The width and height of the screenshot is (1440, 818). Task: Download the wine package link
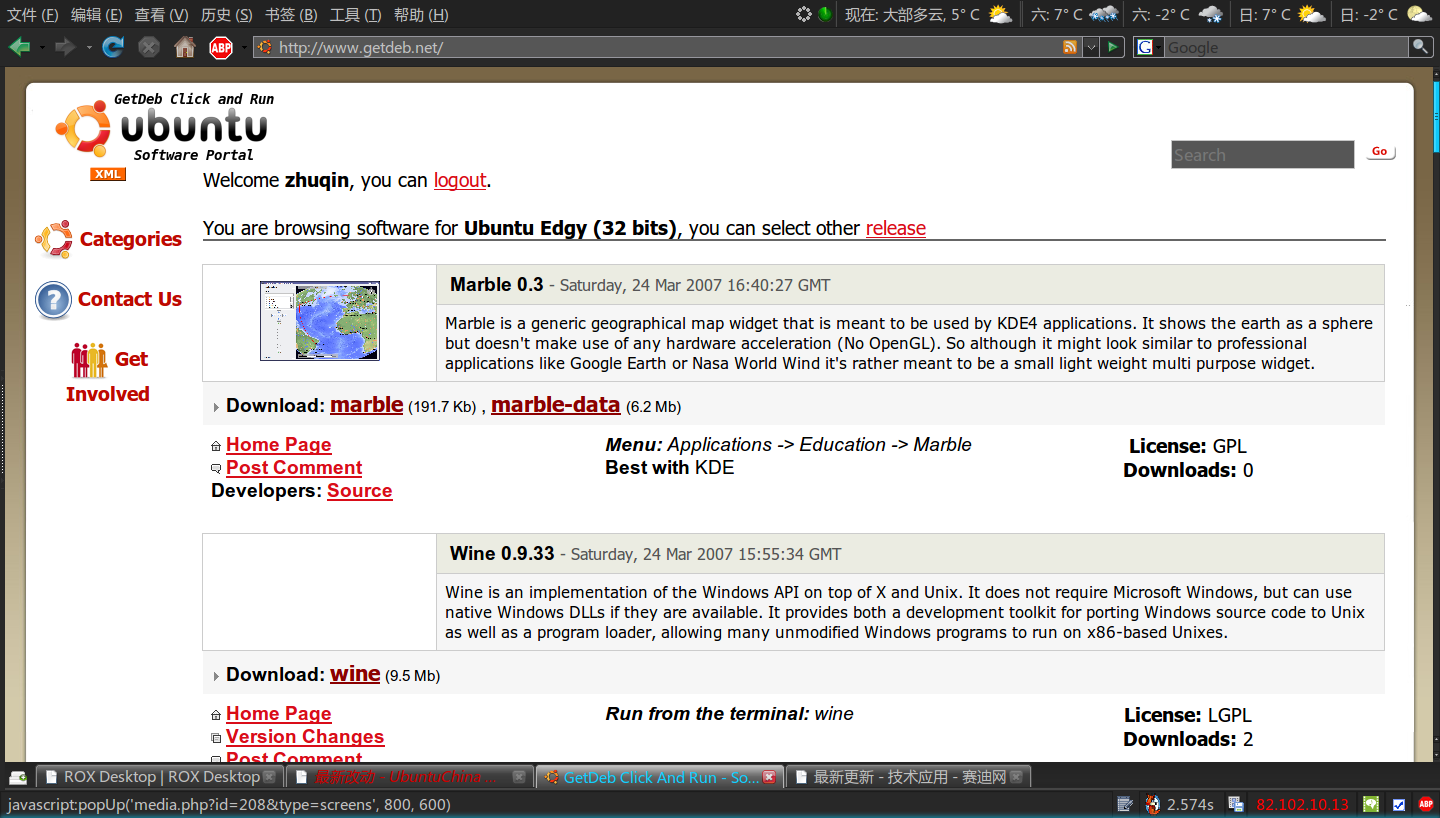tap(355, 674)
